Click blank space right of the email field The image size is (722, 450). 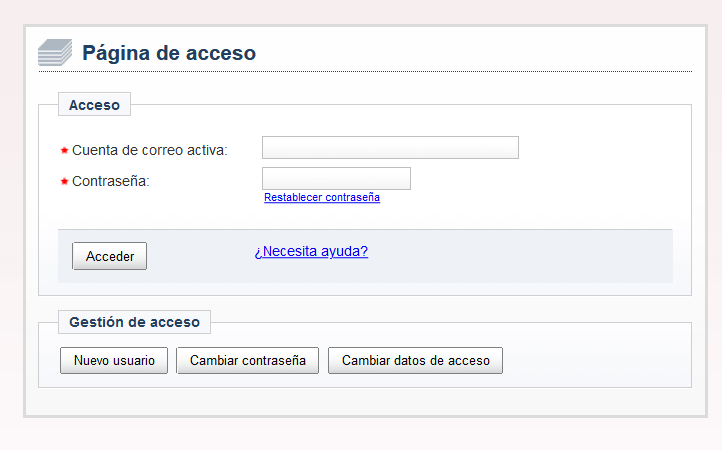603,147
